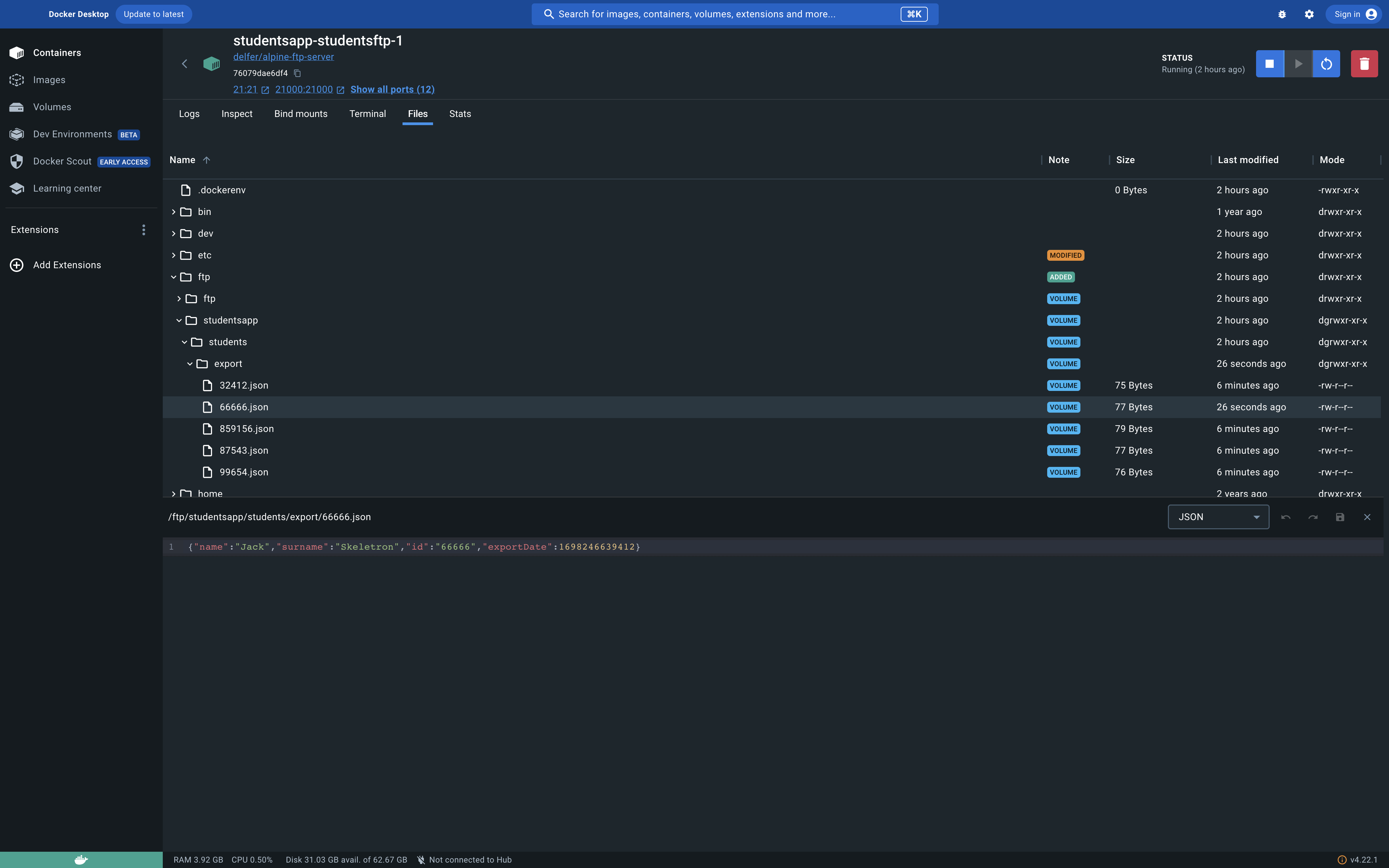The image size is (1389, 868).
Task: Select the 66666.json file row
Action: (x=772, y=407)
